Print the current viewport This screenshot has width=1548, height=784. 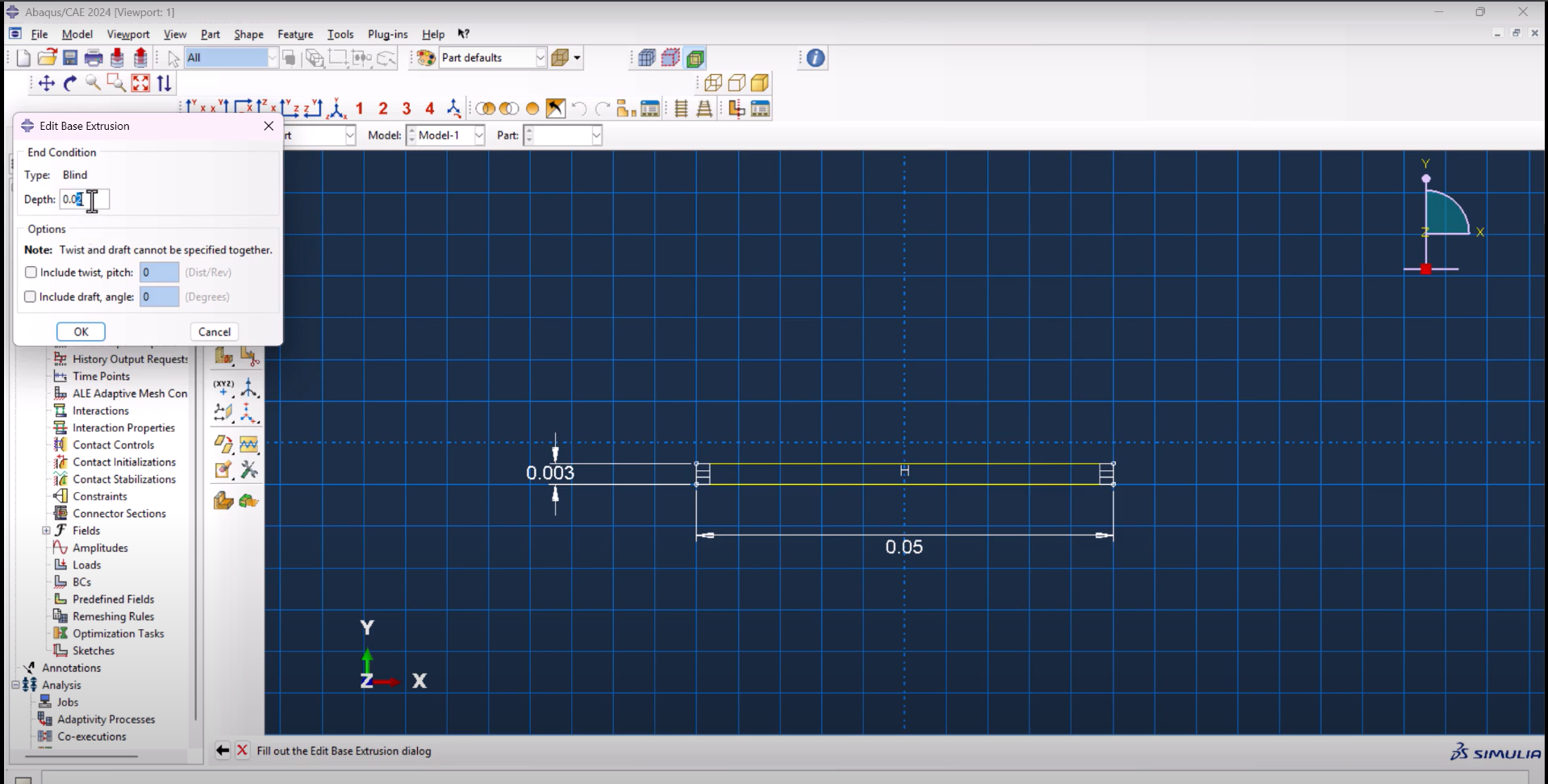point(94,57)
